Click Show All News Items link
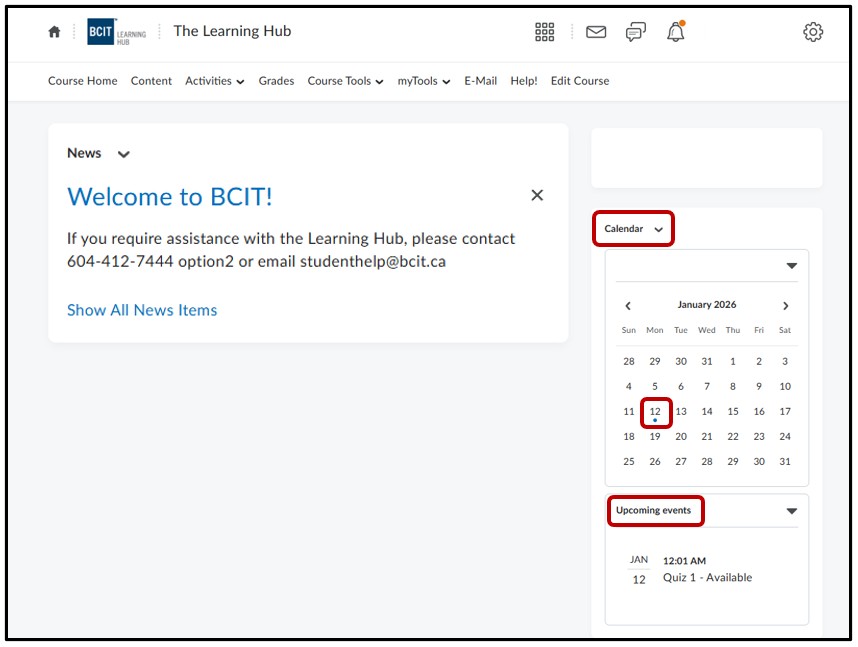Screen dimensions: 858x647 tap(142, 310)
